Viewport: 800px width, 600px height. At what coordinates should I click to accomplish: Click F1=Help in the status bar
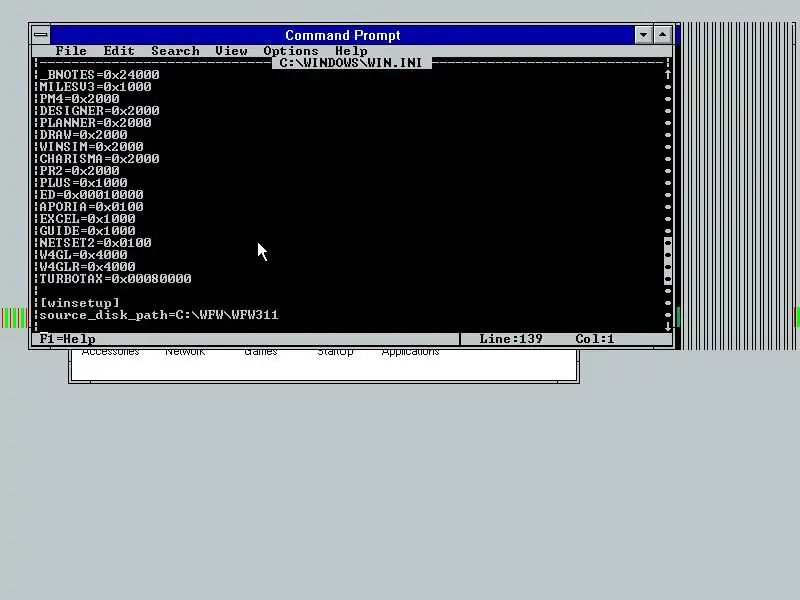click(67, 339)
